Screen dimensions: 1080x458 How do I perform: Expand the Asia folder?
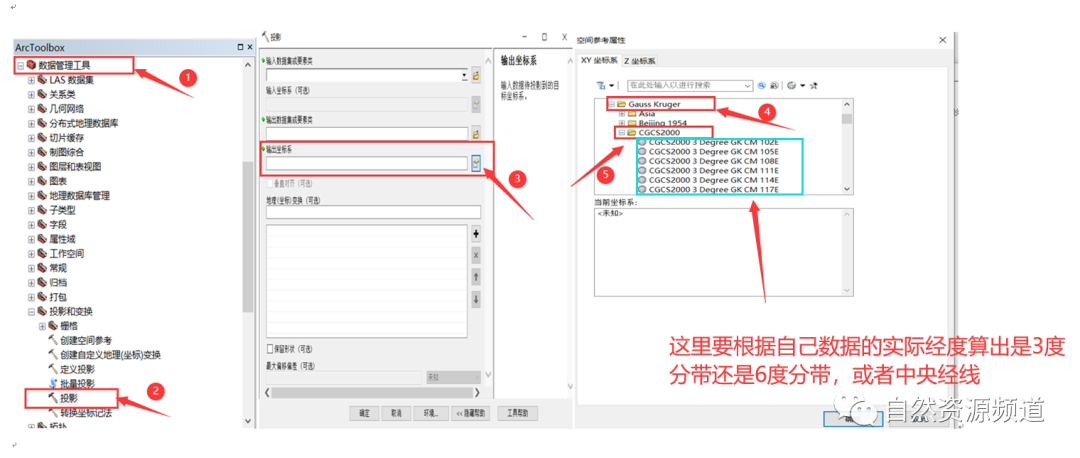tap(621, 114)
